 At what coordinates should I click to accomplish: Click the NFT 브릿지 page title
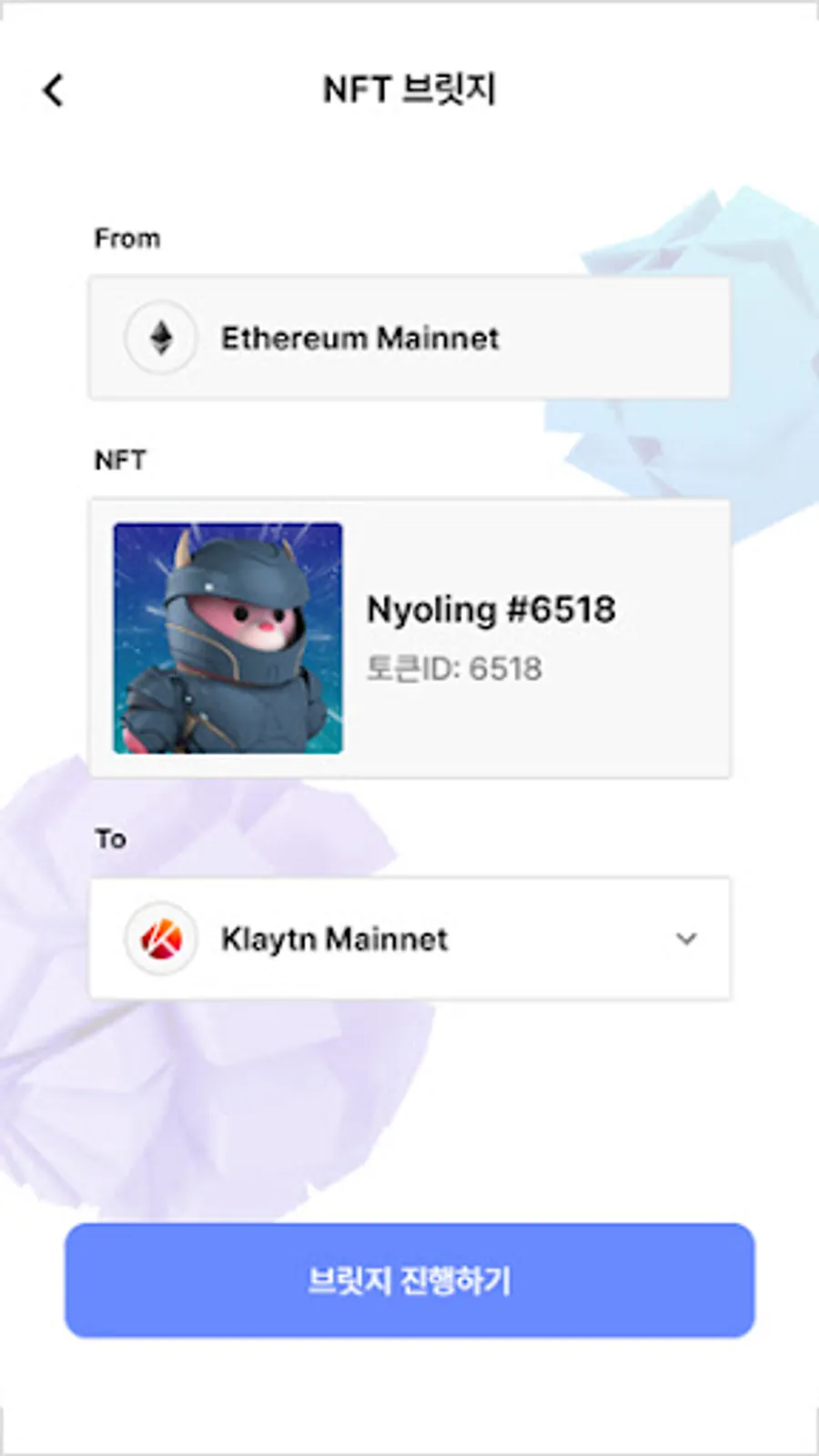(409, 89)
